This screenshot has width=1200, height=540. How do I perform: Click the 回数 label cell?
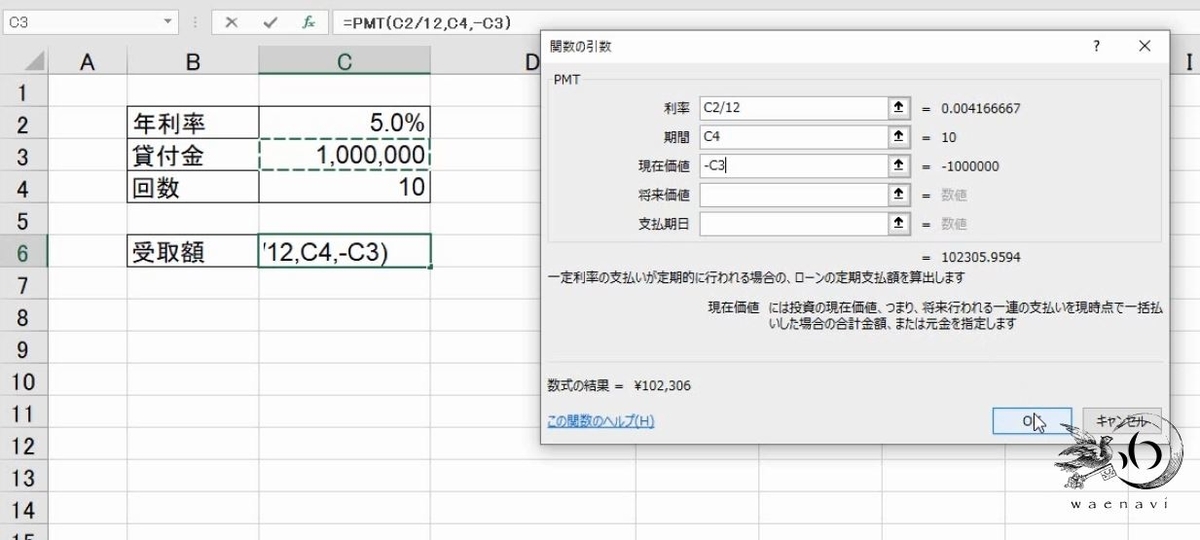click(193, 188)
